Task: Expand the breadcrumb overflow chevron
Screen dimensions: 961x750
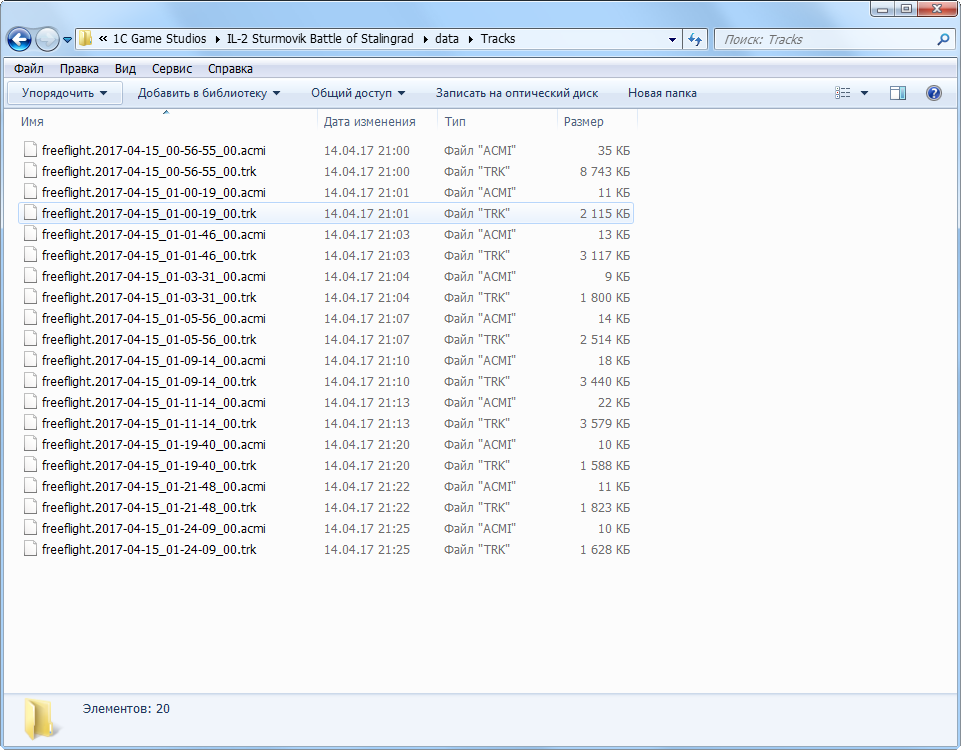Action: (103, 39)
